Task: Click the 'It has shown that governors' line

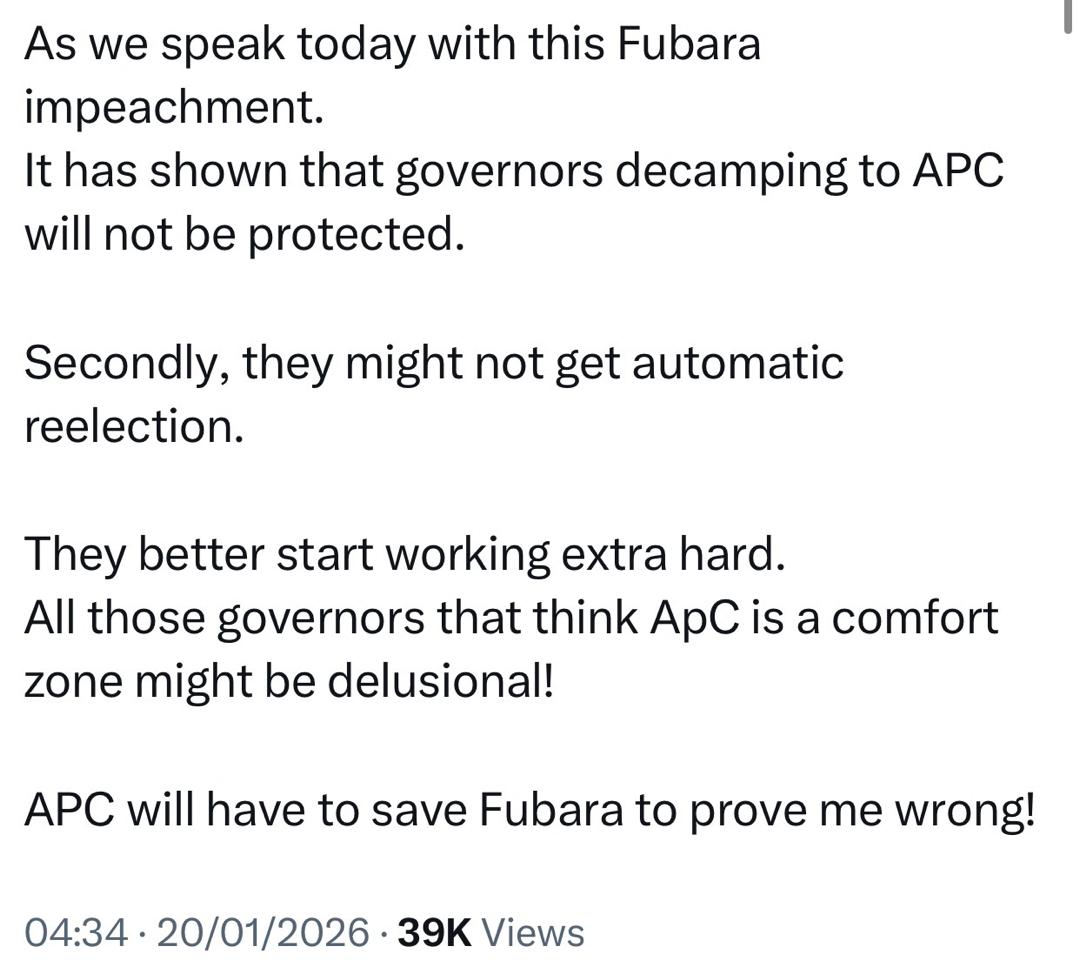Action: coord(513,172)
